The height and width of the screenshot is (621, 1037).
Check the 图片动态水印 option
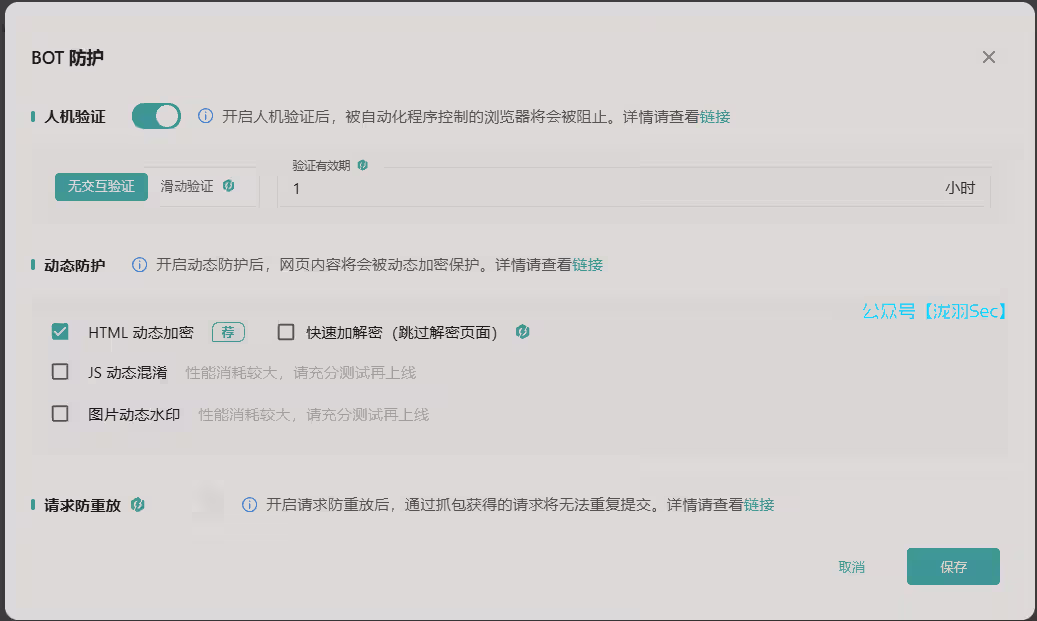coord(59,413)
